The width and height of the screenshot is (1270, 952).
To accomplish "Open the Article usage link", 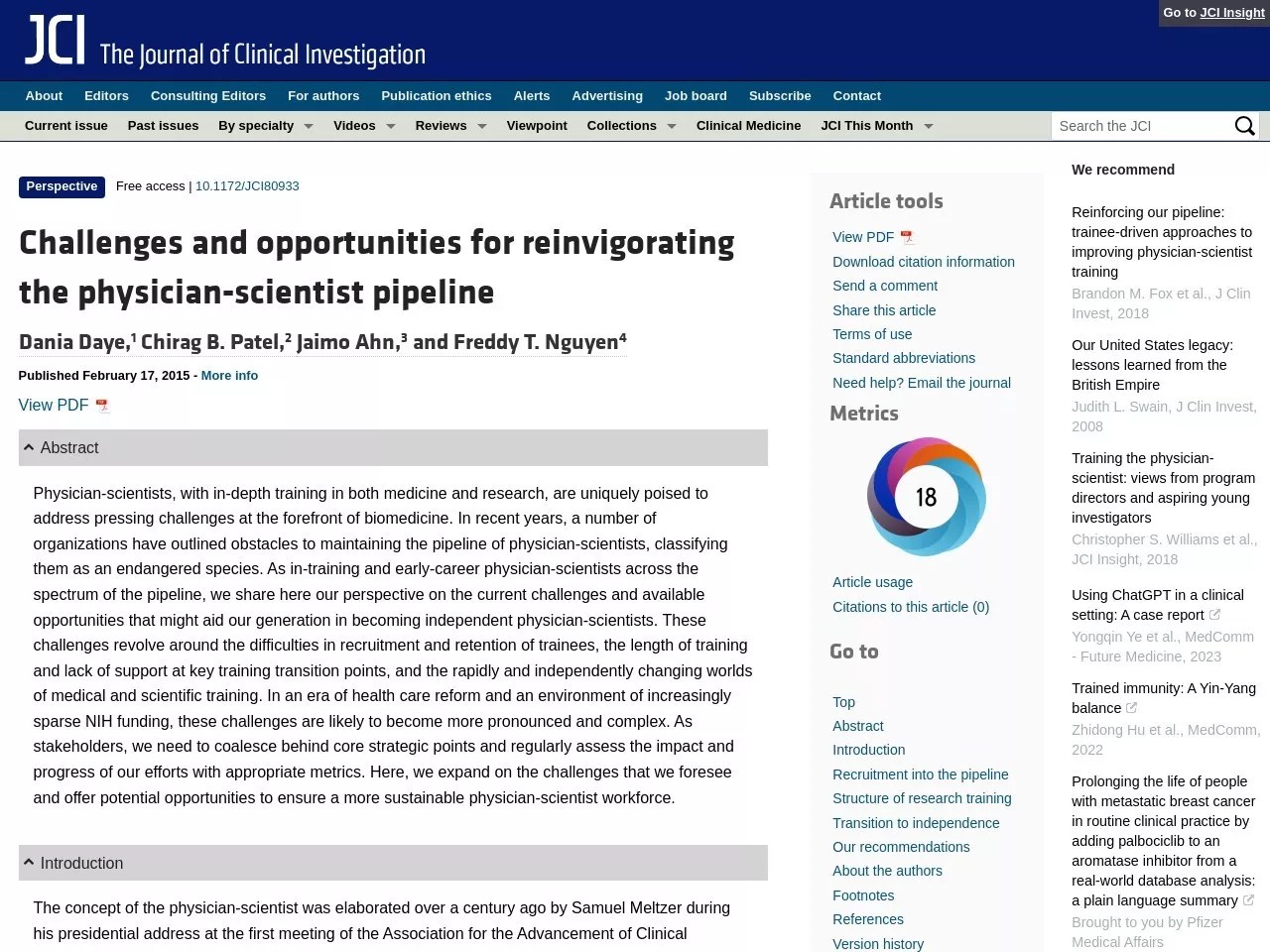I will pyautogui.click(x=873, y=582).
